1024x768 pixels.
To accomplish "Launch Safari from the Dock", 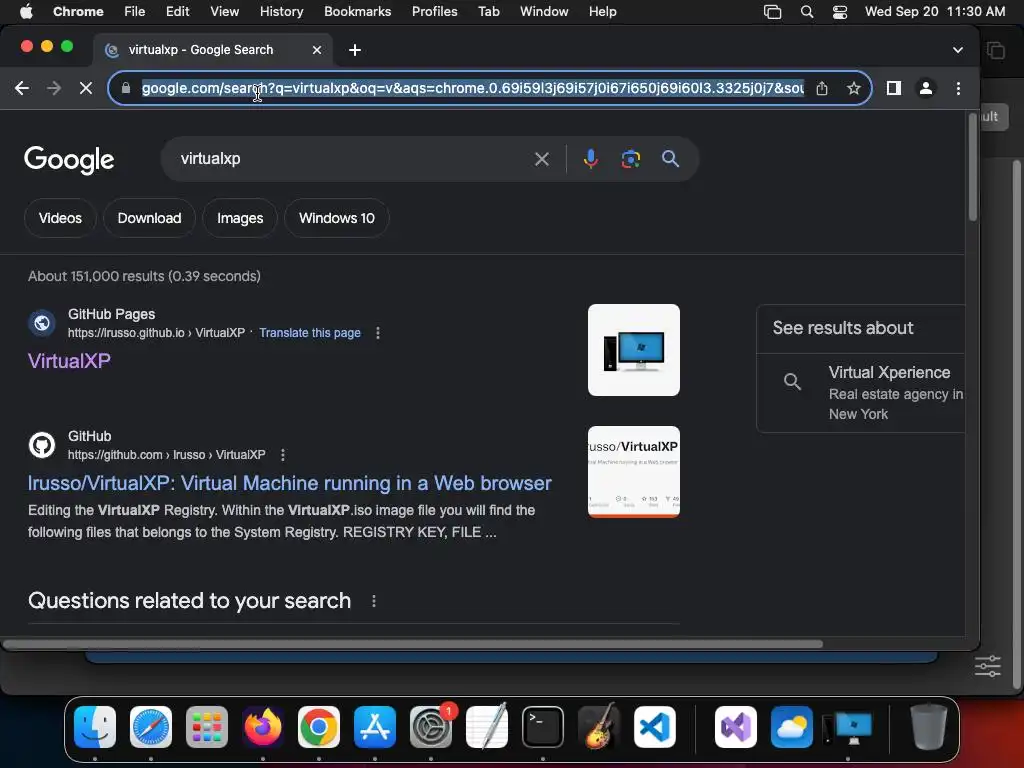I will (x=151, y=727).
